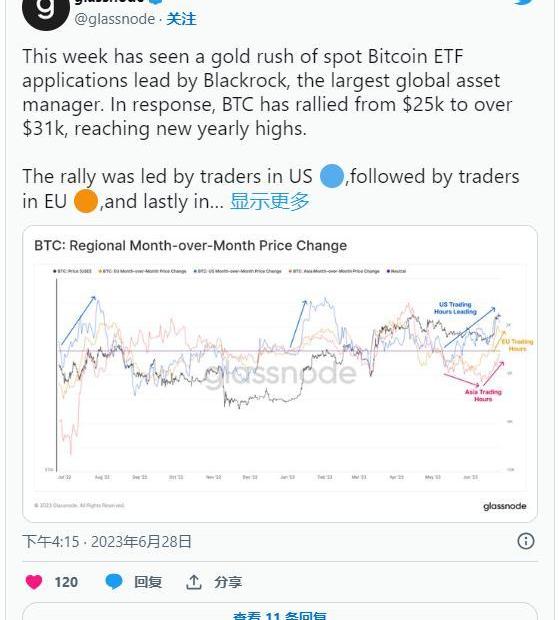Viewport: 559px width, 620px height.
Task: Open the tweet timestamp 下午4:15 · 2023年6月28日
Action: [x=107, y=541]
